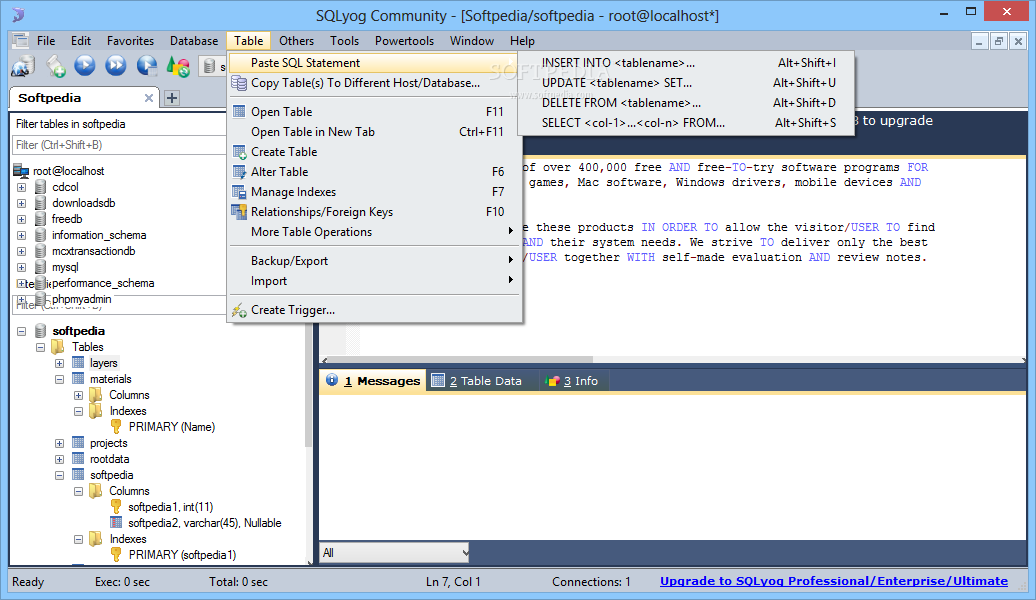Click the new query editor scroll icon

coord(56,65)
